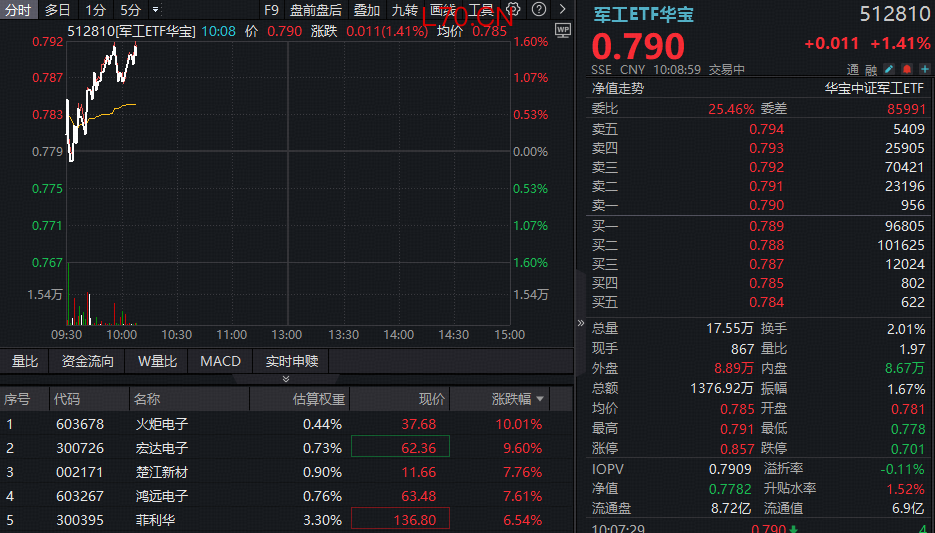Viewport: 935px width, 533px height.
Task: Toggle 九转 indicator
Action: coord(404,10)
